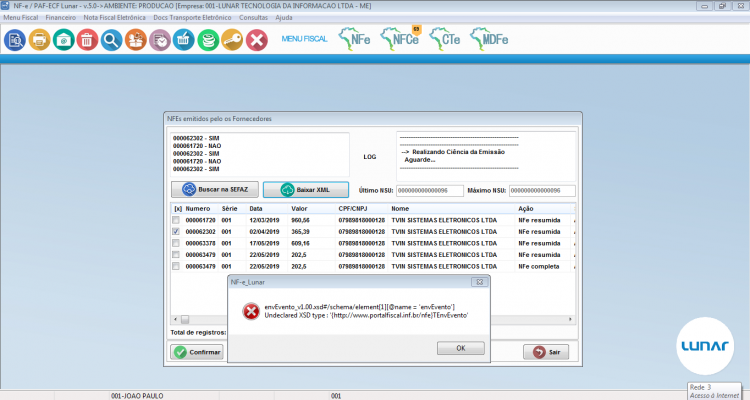This screenshot has width=750, height=400.
Task: Open the CTe module logo
Action: [445, 39]
